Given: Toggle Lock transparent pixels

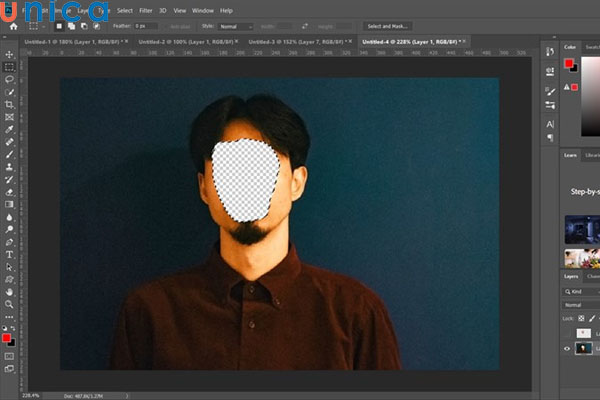Looking at the screenshot, I should (581, 318).
